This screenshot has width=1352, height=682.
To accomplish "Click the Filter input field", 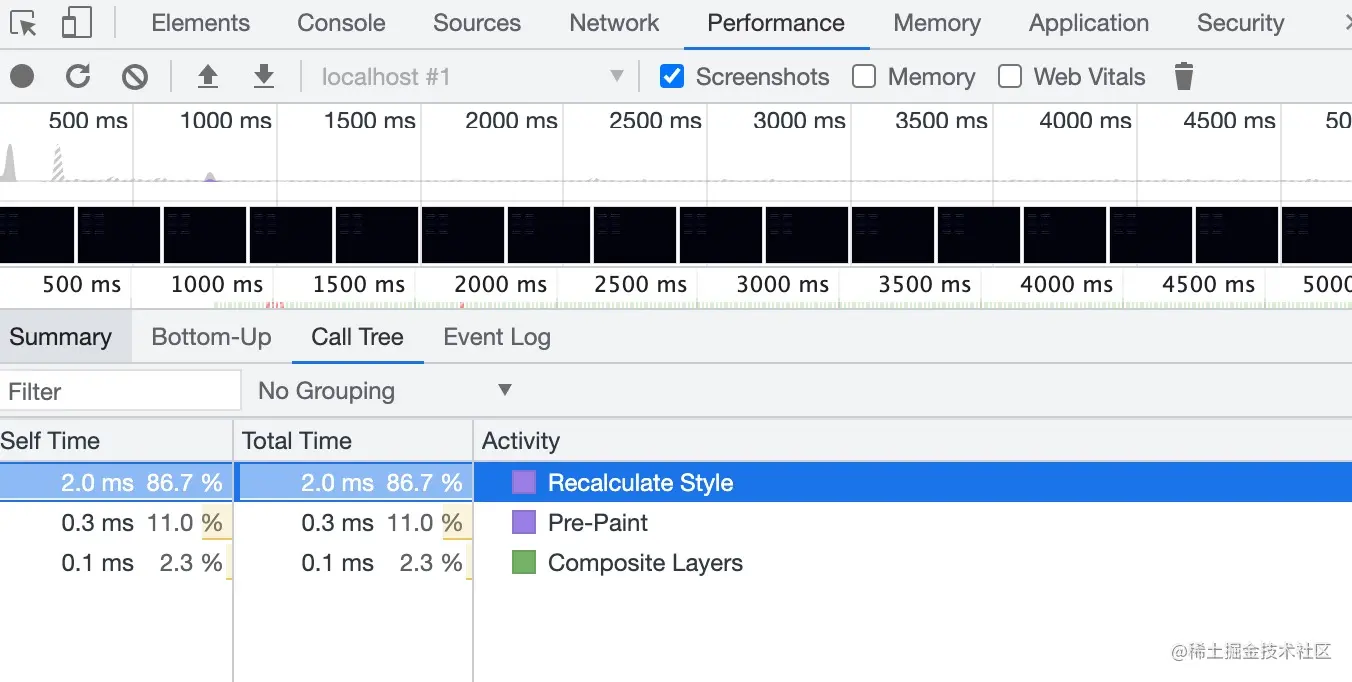I will click(120, 391).
